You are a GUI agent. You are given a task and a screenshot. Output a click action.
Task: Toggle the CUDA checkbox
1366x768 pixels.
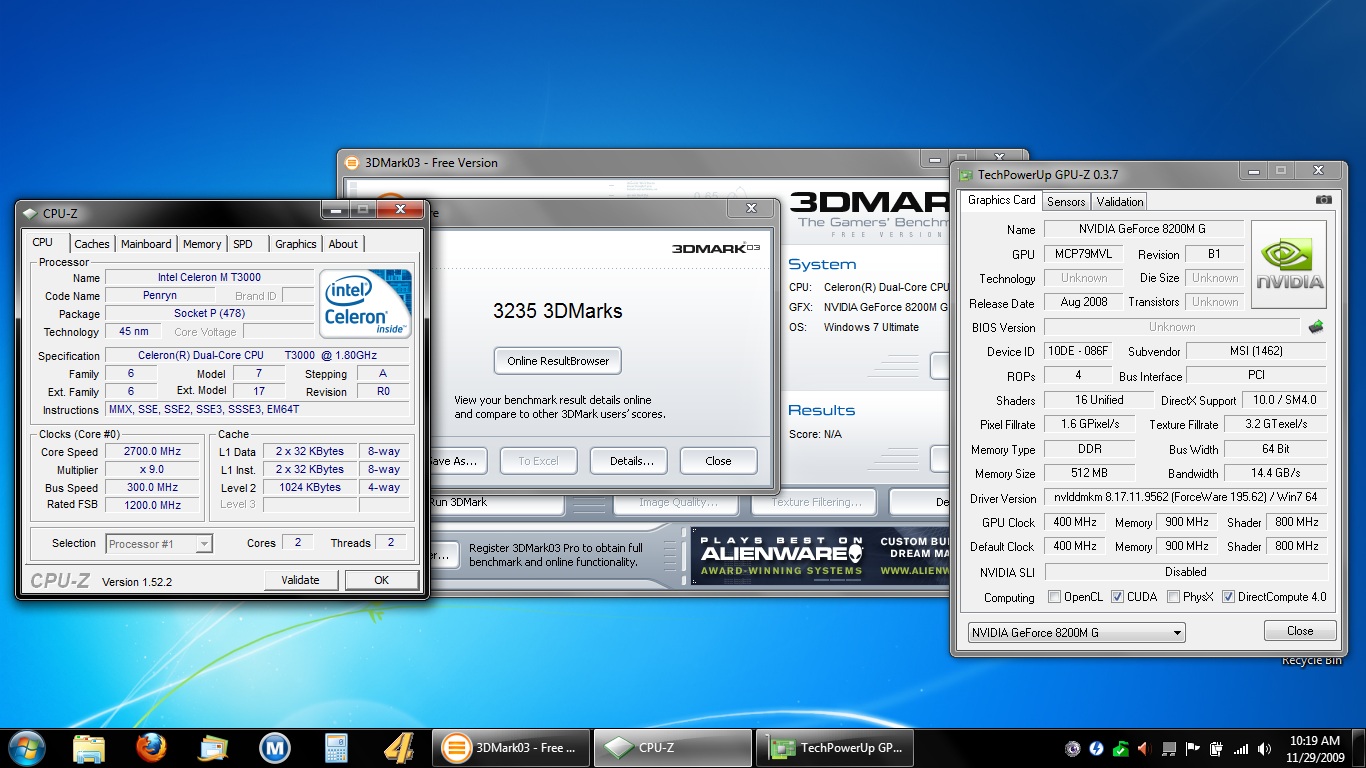click(1117, 597)
